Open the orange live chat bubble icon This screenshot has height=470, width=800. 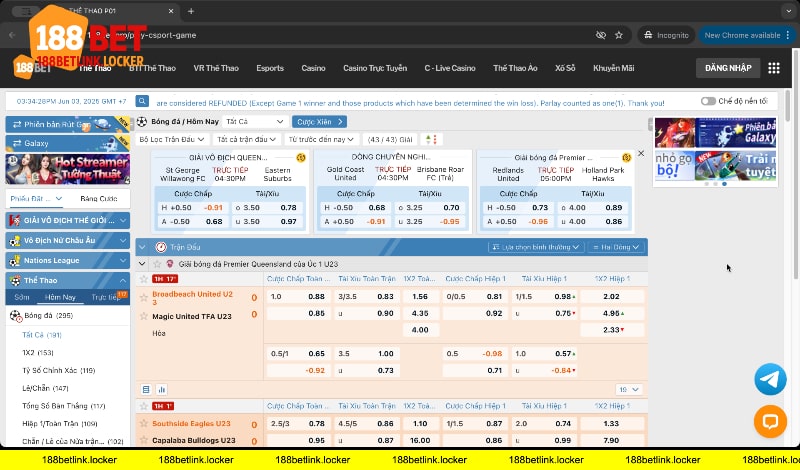(x=770, y=422)
